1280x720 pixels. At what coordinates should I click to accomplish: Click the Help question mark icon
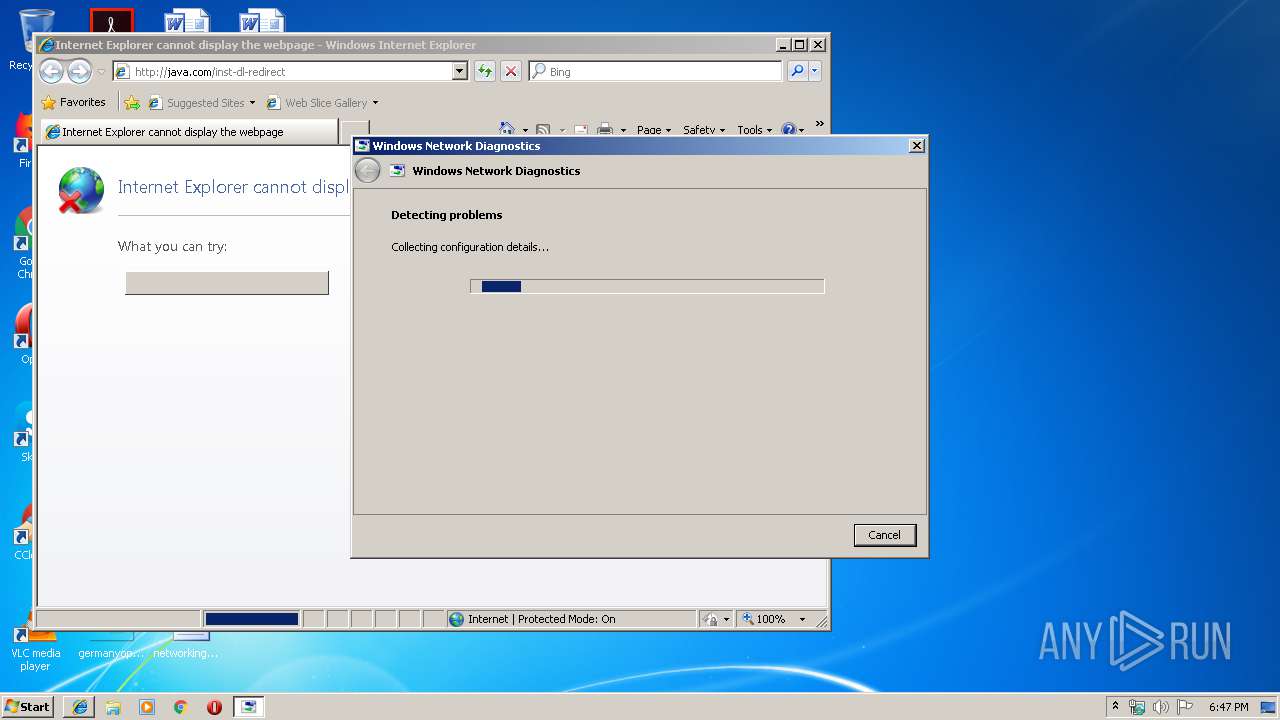(x=788, y=130)
